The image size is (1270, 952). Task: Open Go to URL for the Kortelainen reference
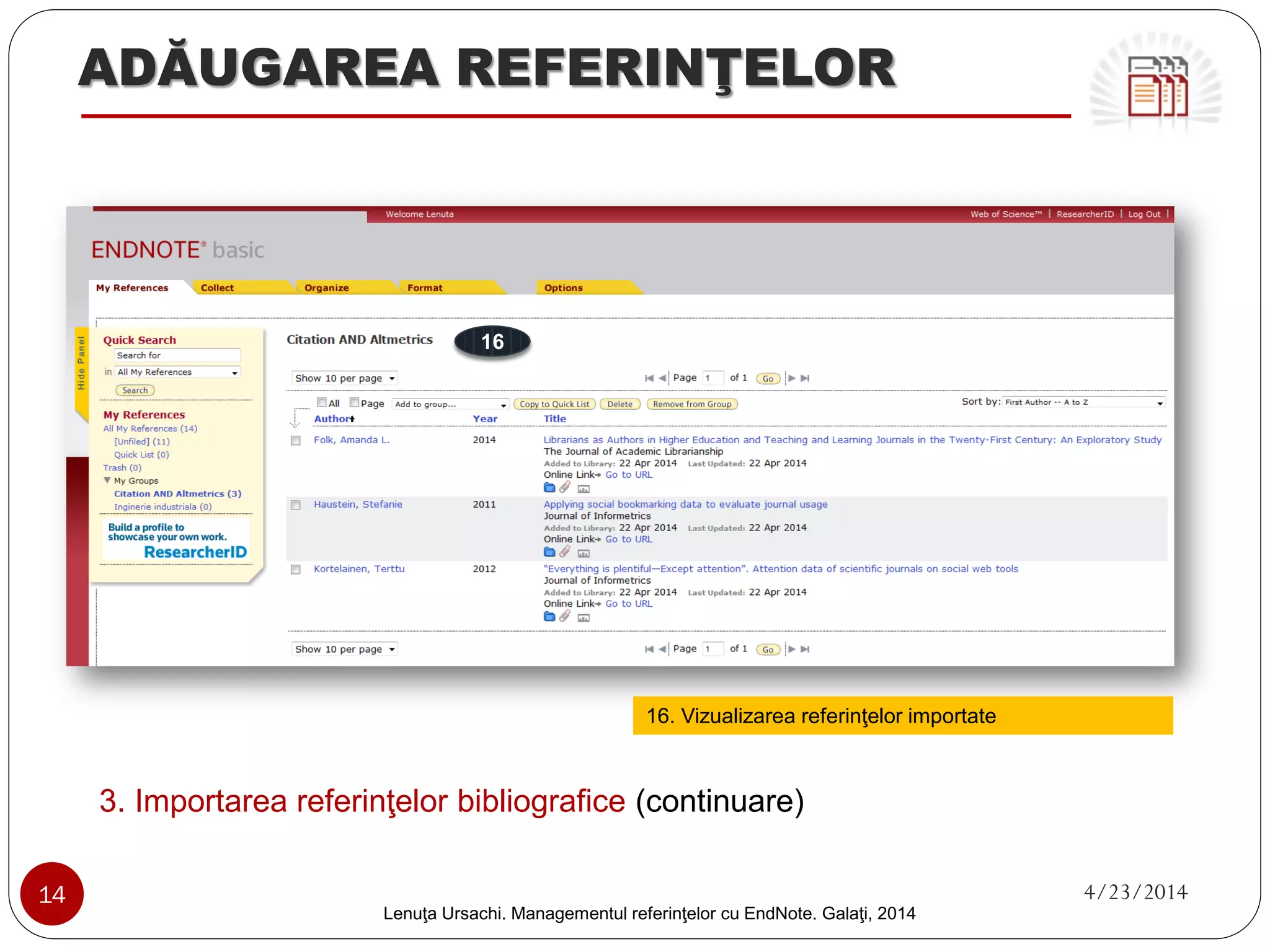coord(629,604)
